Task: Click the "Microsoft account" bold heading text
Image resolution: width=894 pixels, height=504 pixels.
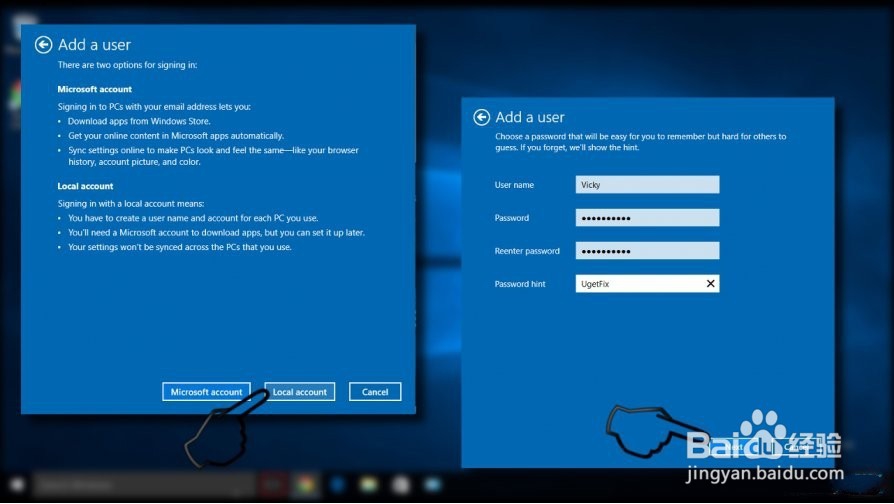Action: [x=95, y=90]
